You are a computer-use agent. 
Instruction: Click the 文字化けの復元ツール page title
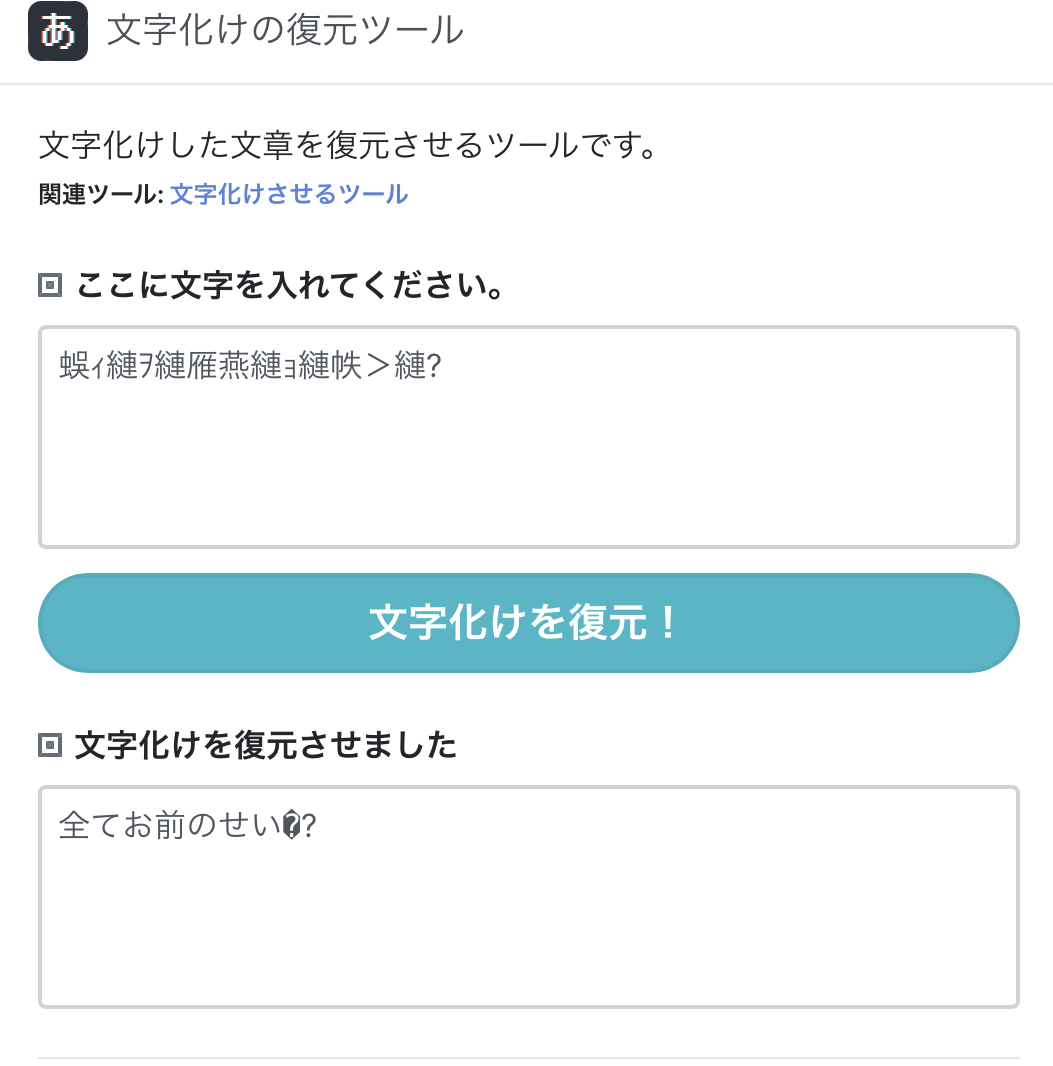click(285, 31)
